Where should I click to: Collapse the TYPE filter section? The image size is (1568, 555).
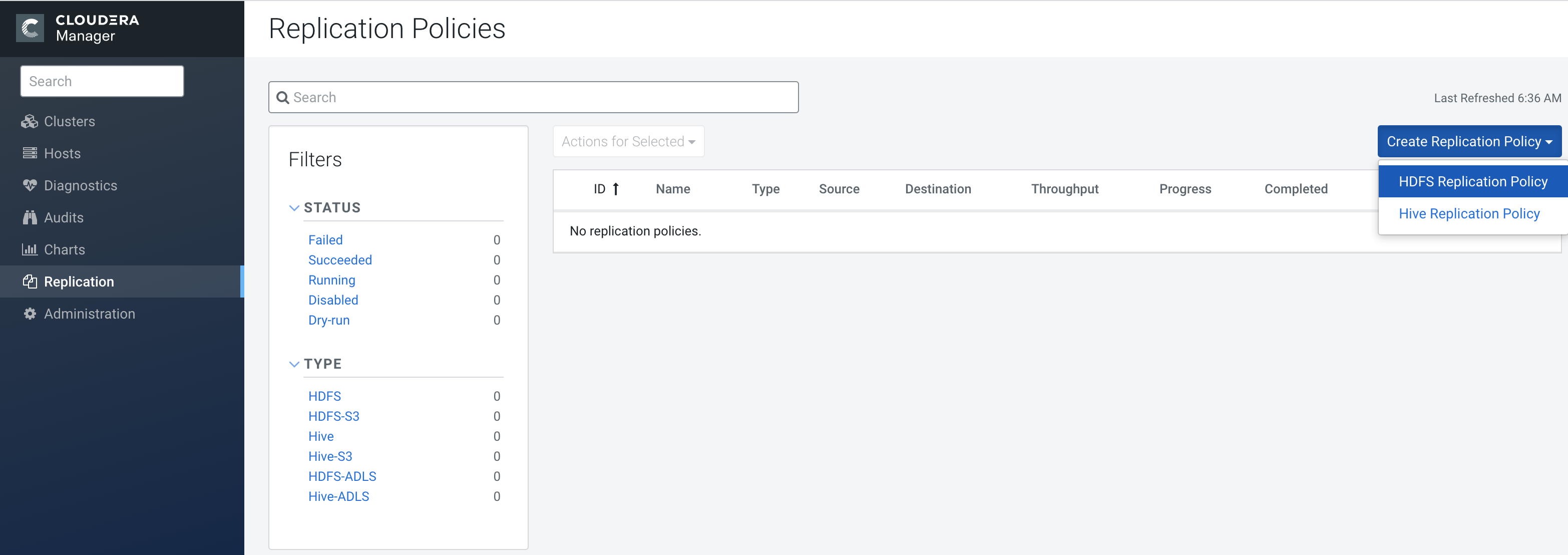click(x=294, y=364)
